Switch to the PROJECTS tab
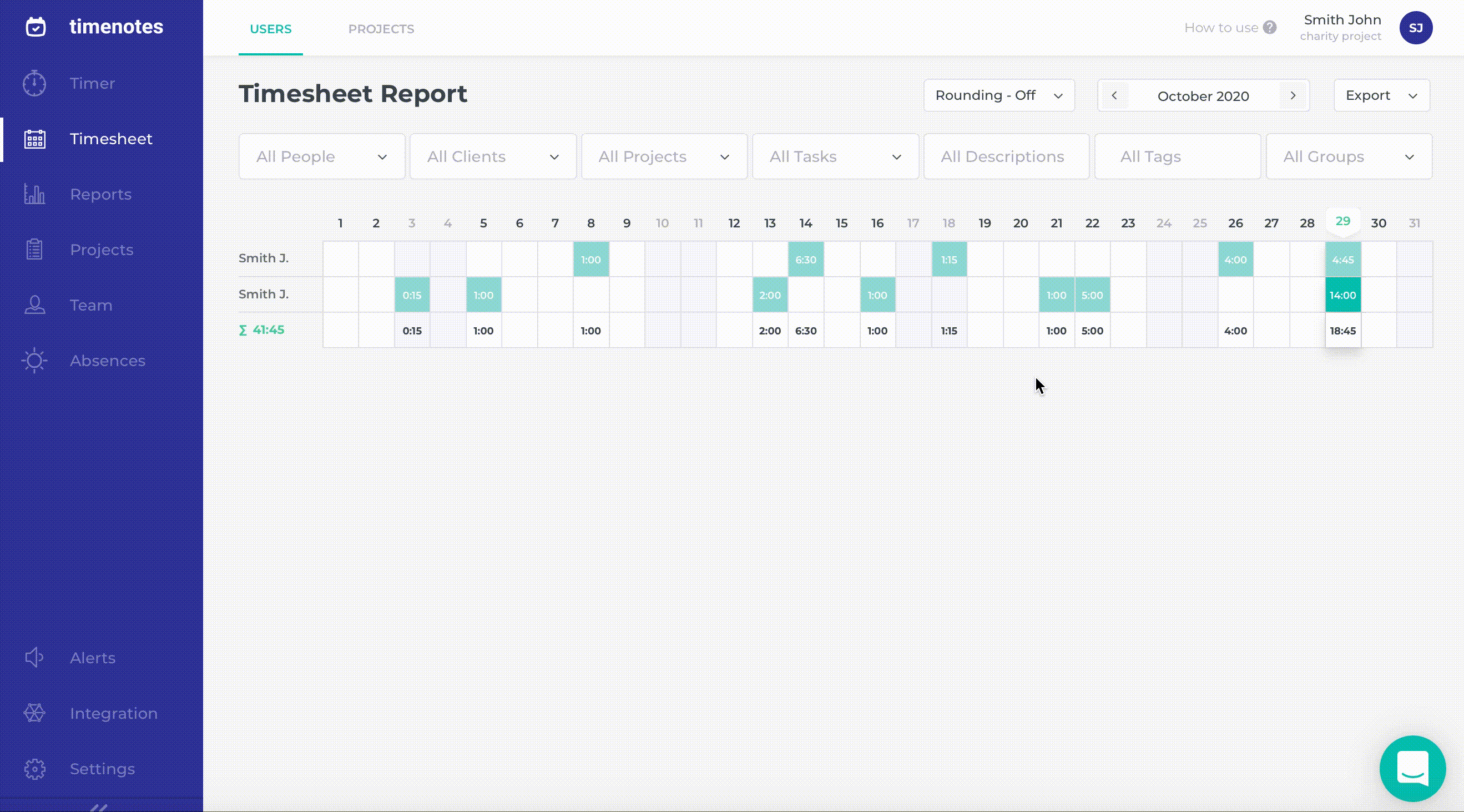The width and height of the screenshot is (1464, 812). tap(381, 29)
